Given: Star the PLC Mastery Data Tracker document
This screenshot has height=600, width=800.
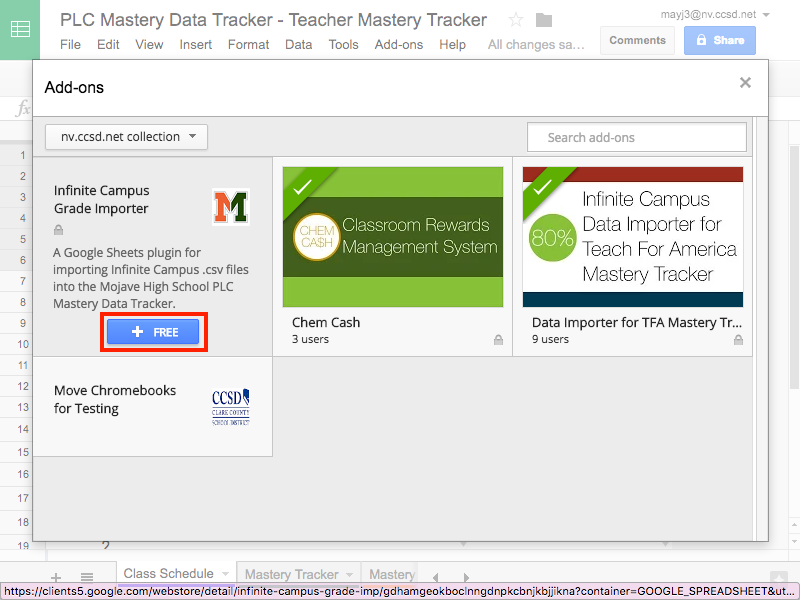Looking at the screenshot, I should tap(516, 20).
